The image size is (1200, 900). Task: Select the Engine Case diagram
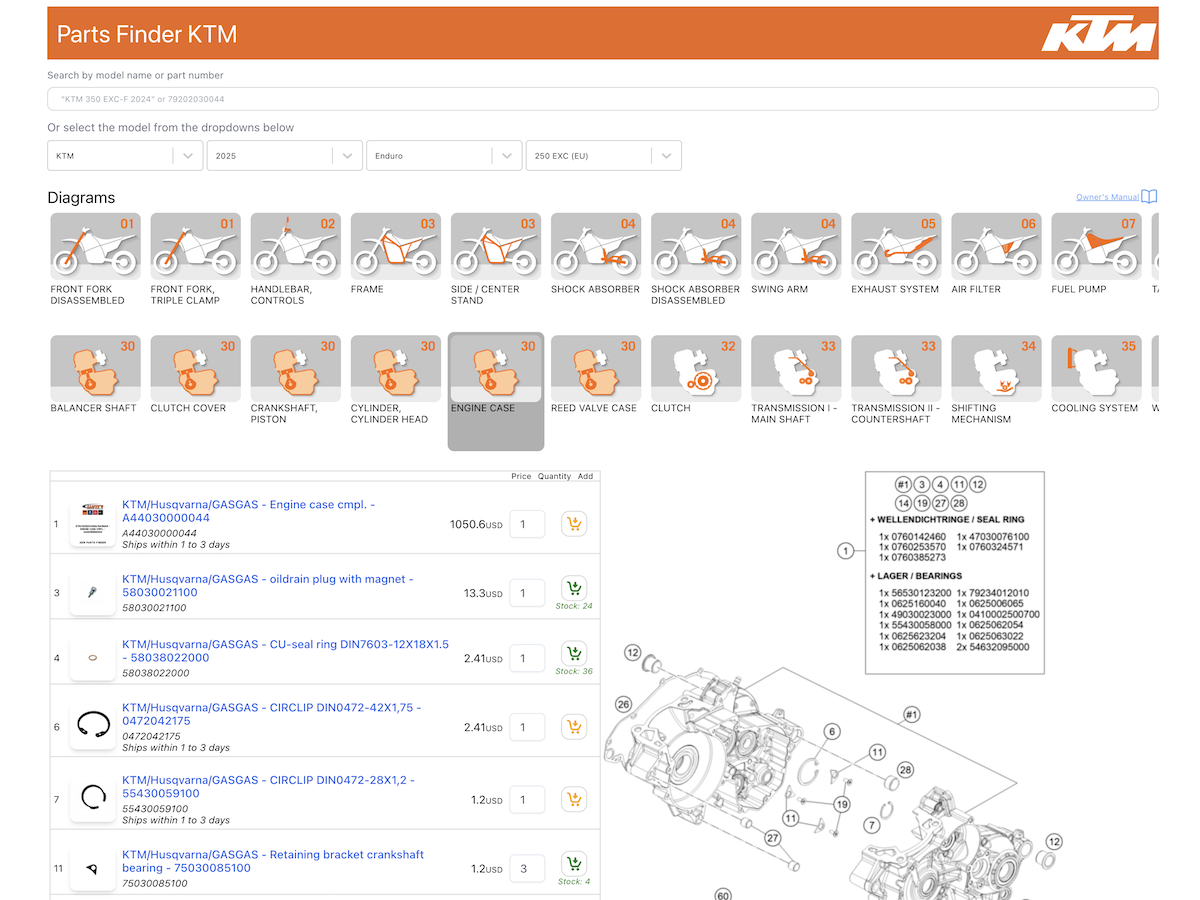(x=496, y=391)
